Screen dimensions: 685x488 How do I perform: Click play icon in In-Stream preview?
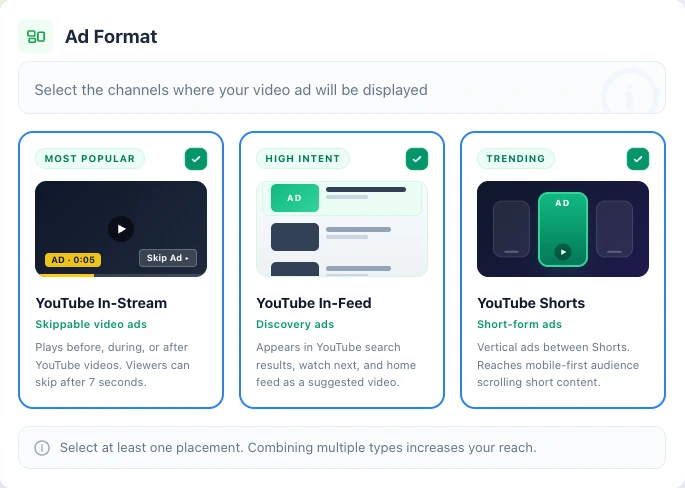(121, 229)
